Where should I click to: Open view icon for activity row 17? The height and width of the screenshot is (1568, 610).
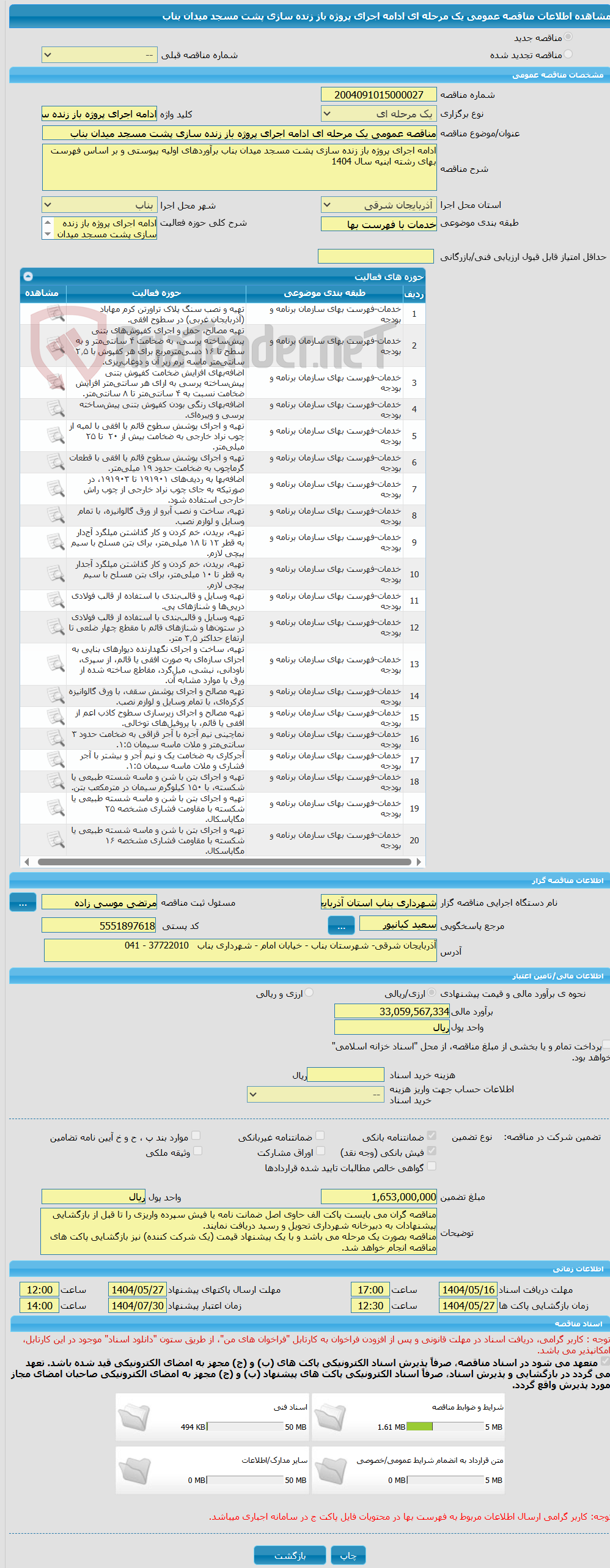click(56, 760)
